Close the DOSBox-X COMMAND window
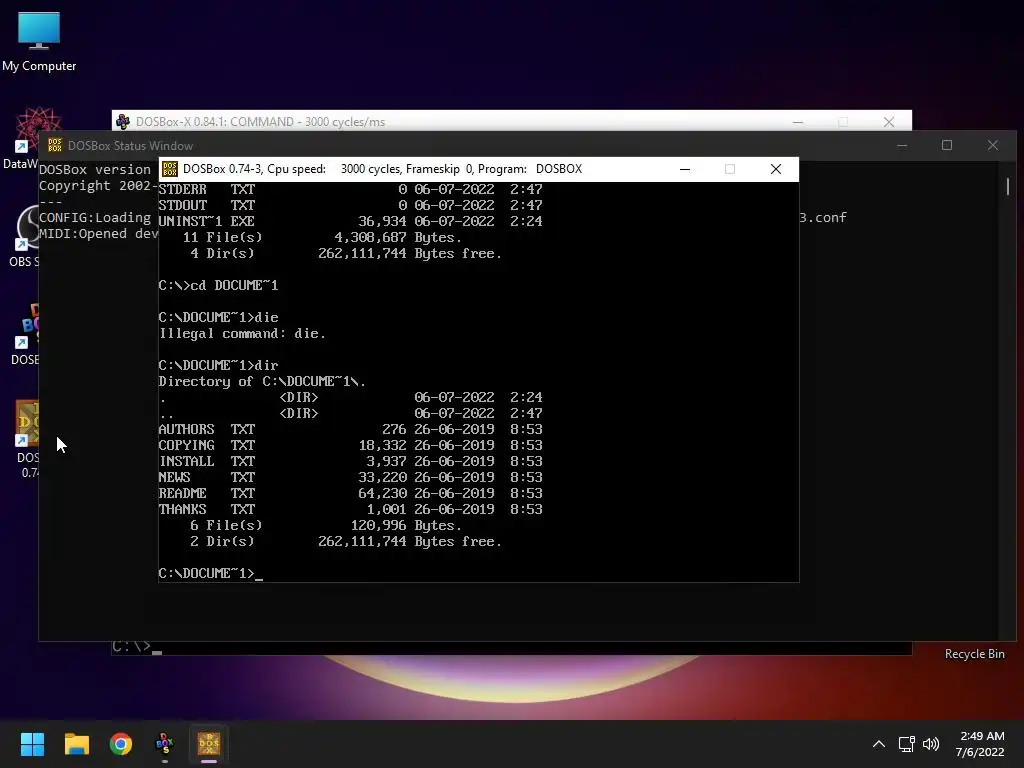 click(x=889, y=122)
